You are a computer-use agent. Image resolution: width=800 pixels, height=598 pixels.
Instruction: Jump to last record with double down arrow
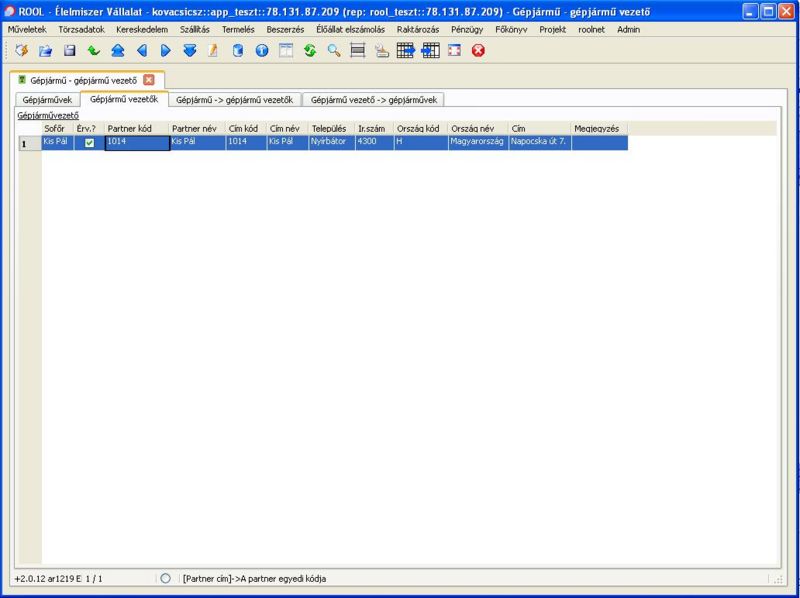190,51
